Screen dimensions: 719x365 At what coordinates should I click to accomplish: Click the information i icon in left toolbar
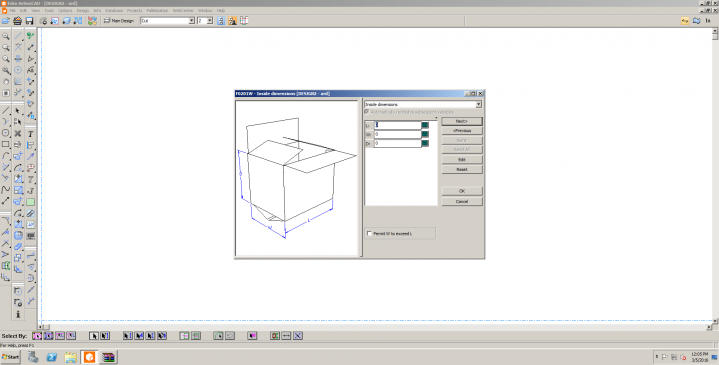pos(18,314)
